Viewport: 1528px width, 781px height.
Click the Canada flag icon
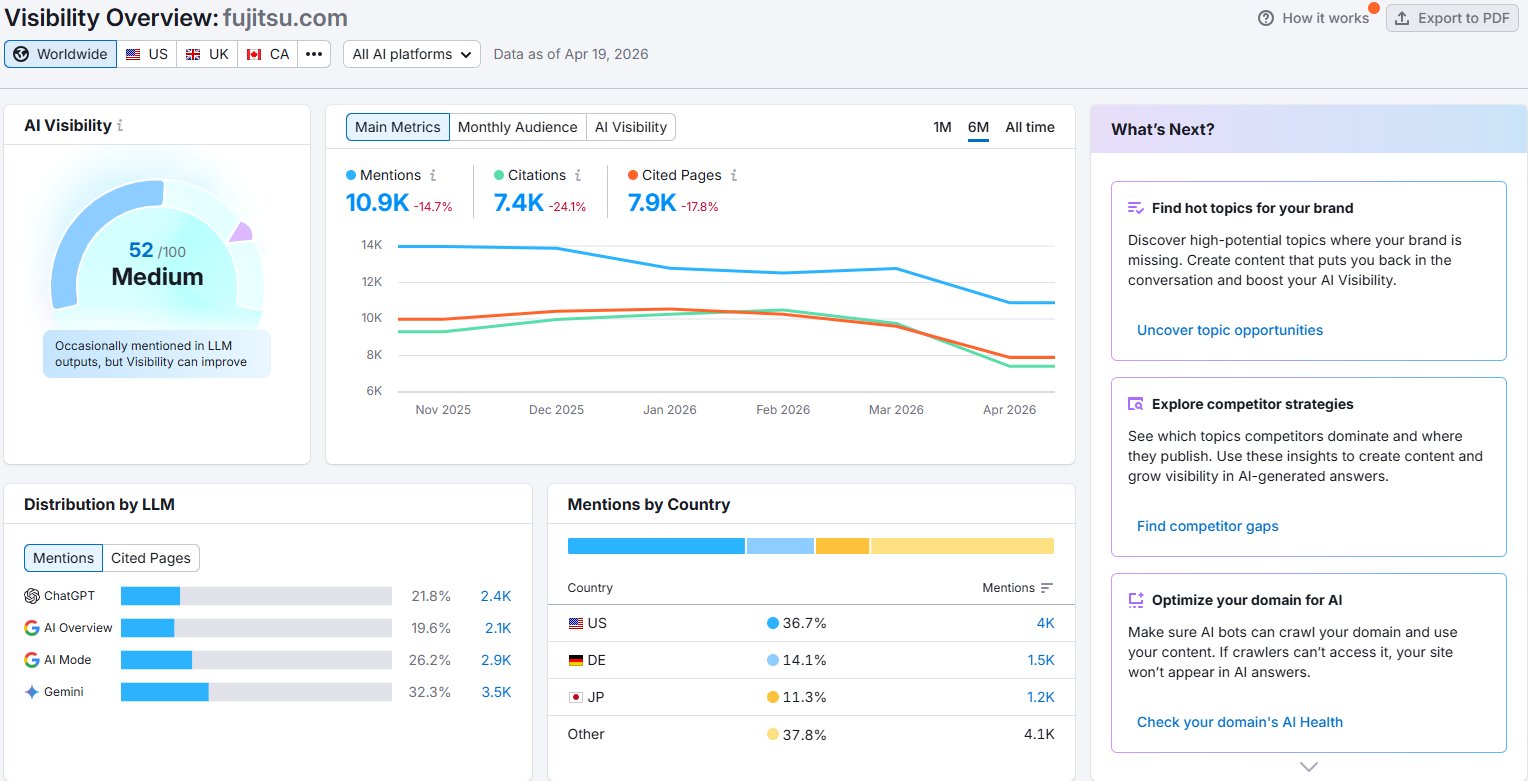pos(254,54)
